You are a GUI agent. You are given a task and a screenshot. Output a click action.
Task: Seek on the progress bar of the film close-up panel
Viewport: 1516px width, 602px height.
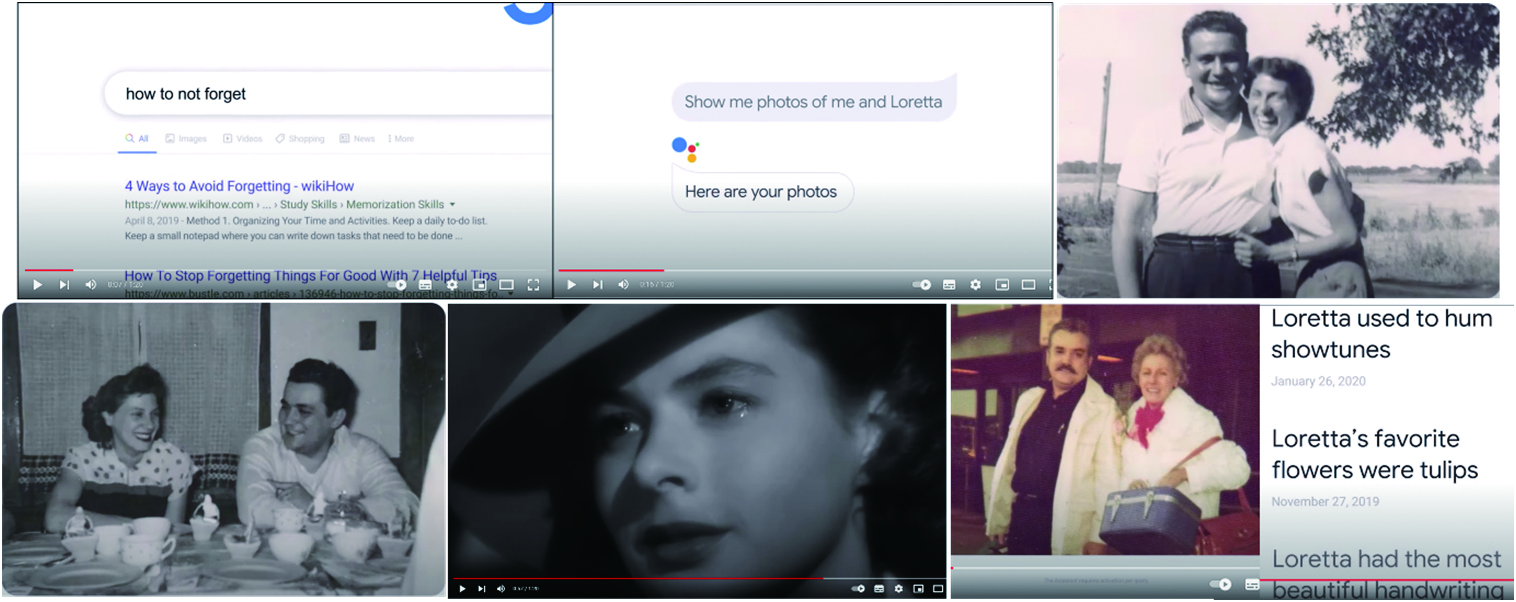click(698, 578)
